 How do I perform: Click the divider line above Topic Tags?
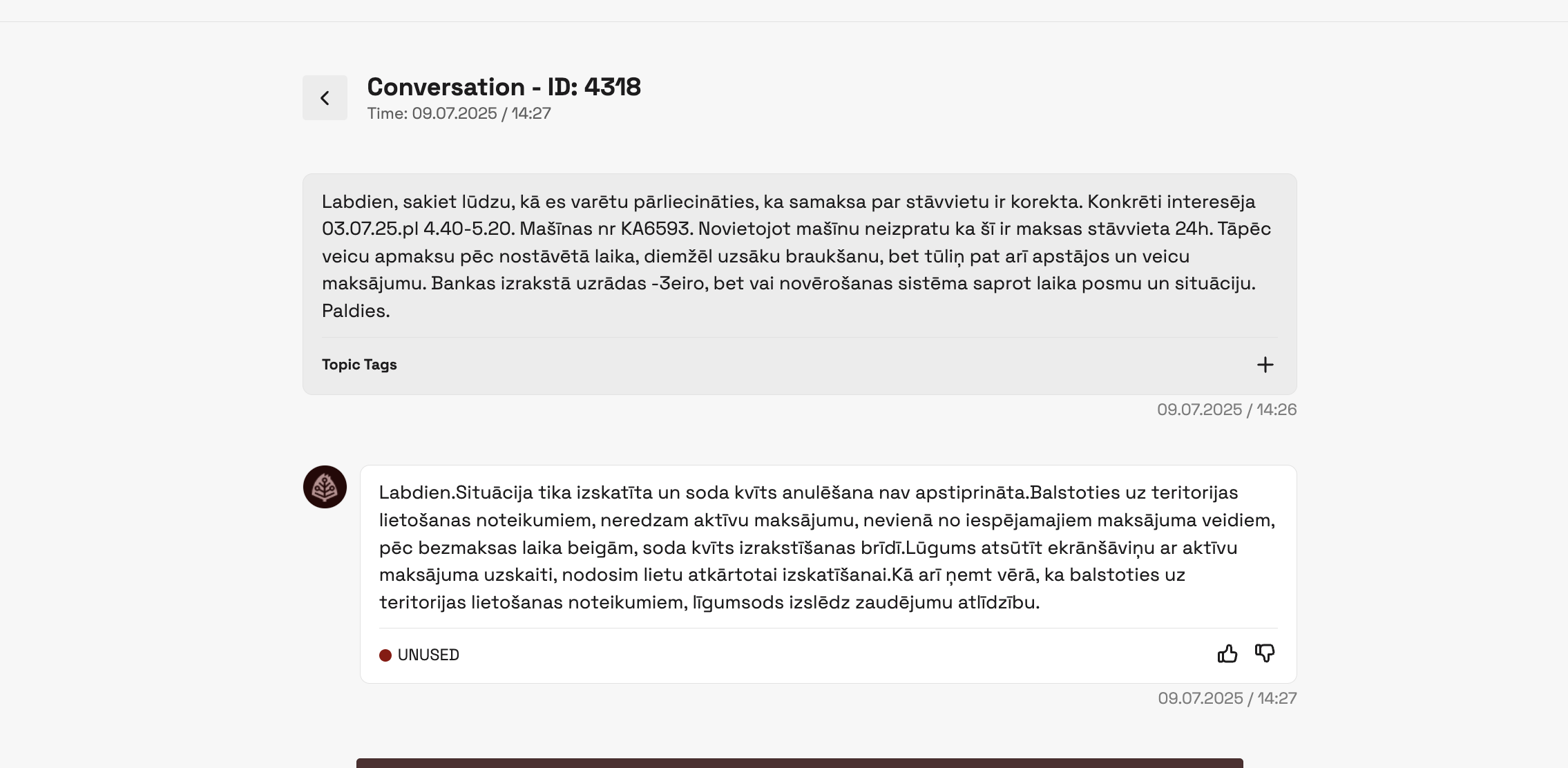pos(800,338)
